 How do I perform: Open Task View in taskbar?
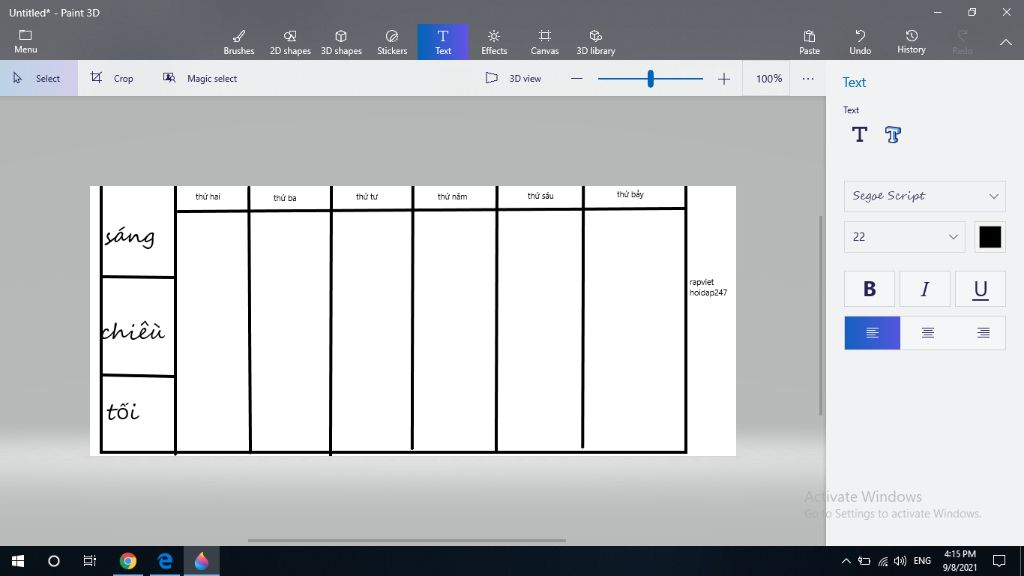(x=89, y=561)
